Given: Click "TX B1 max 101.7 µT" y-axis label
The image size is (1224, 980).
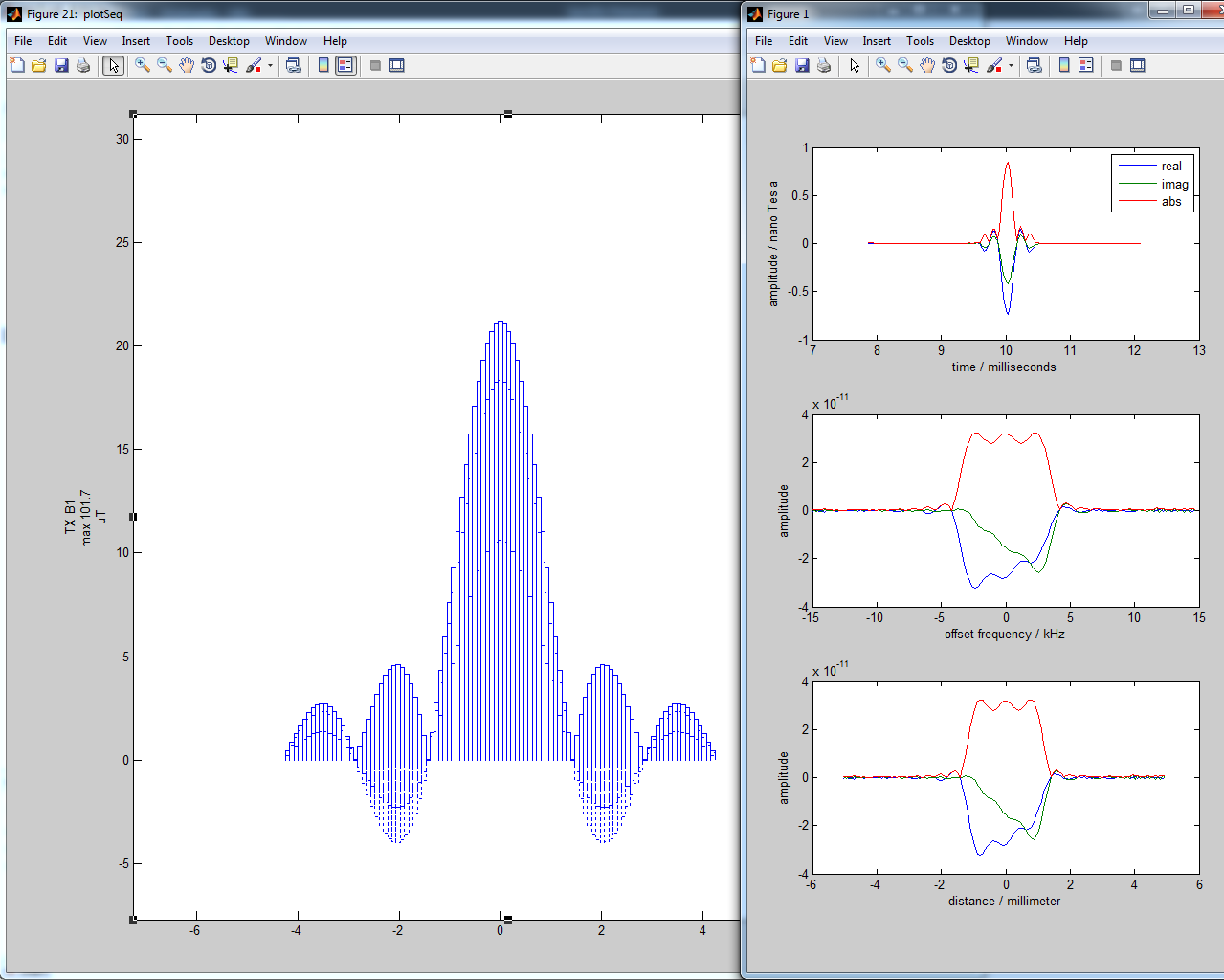Looking at the screenshot, I should 85,518.
